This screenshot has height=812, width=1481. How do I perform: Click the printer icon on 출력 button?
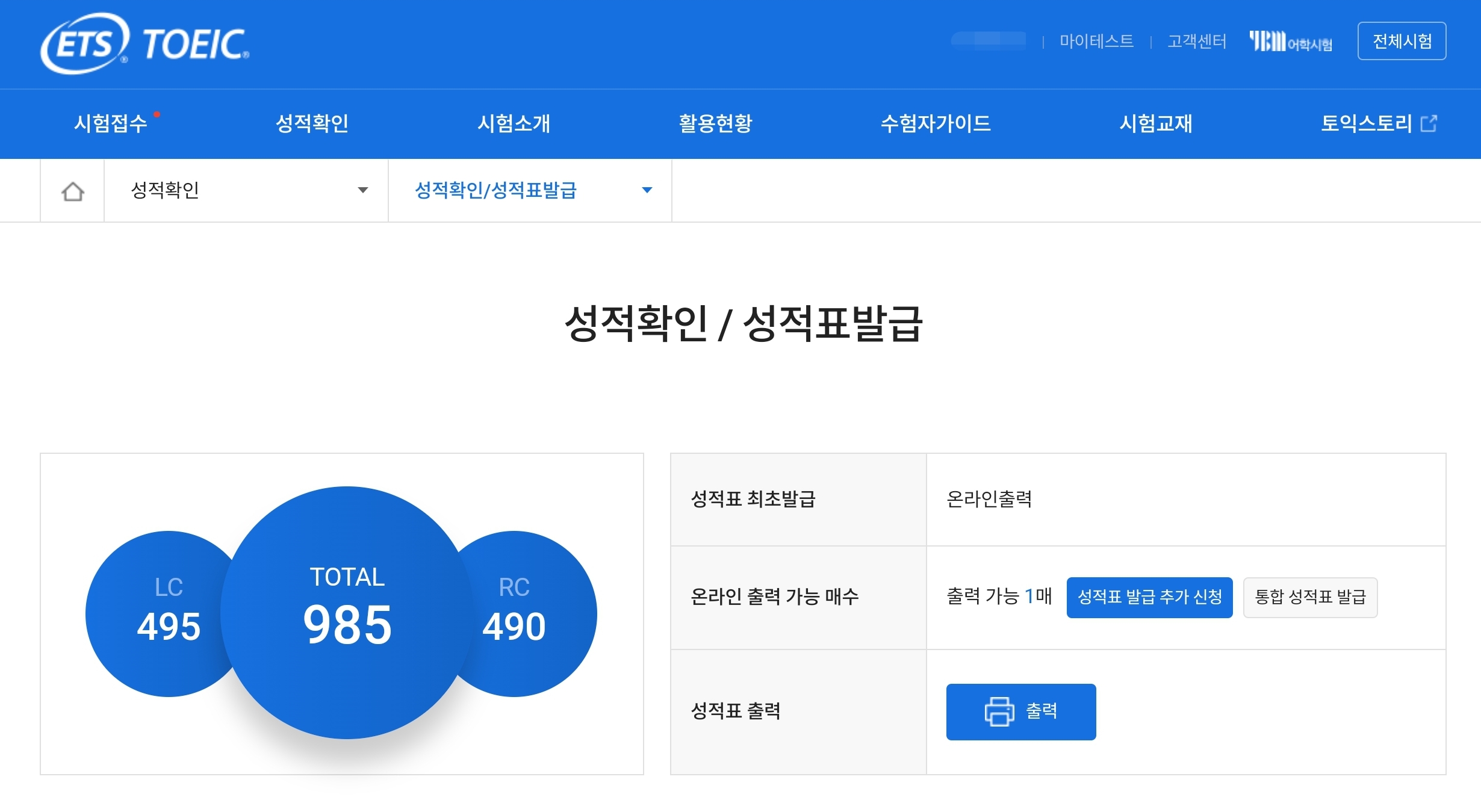pos(999,711)
